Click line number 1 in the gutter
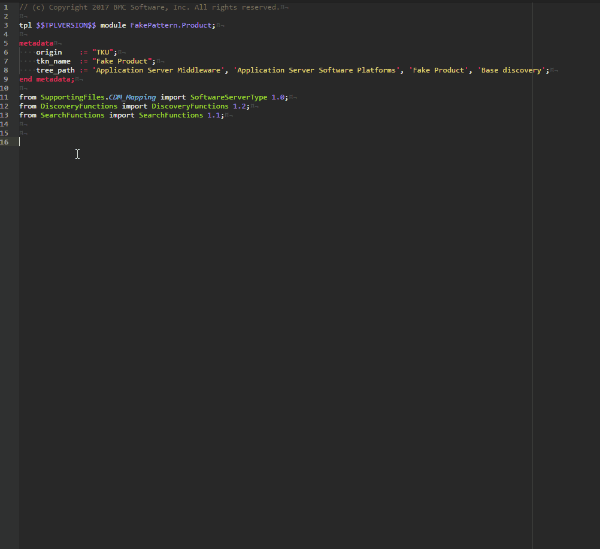The width and height of the screenshot is (600, 549). tap(6, 7)
